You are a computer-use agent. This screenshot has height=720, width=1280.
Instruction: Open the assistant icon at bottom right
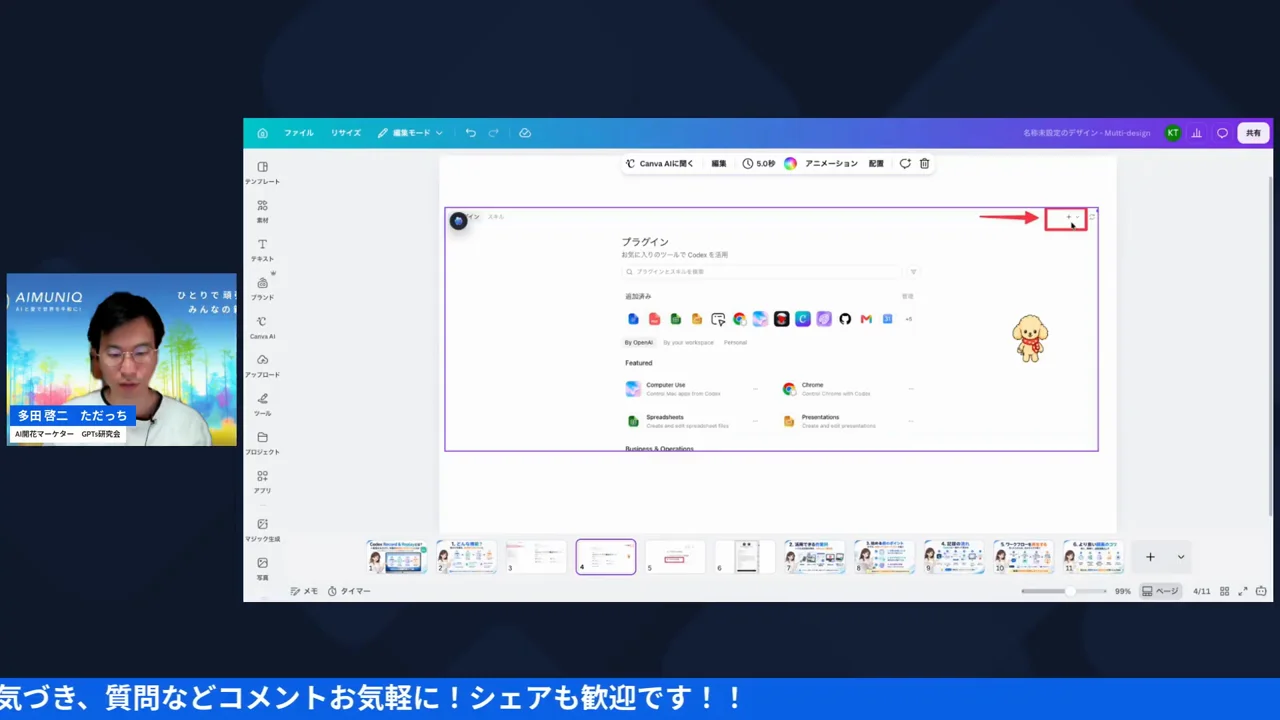pos(1261,591)
